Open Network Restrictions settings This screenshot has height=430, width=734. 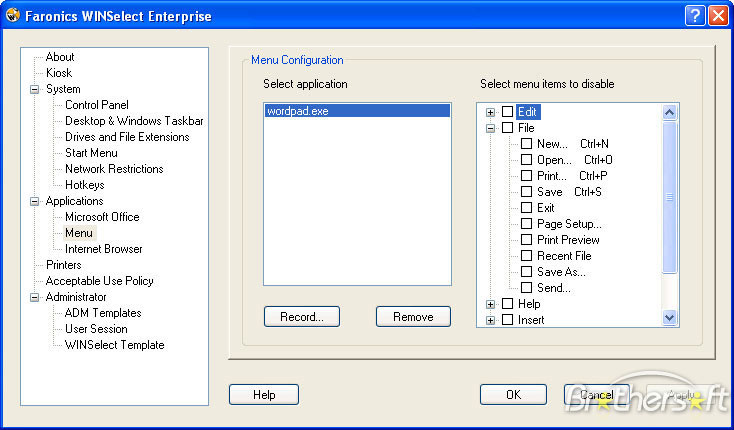[114, 169]
